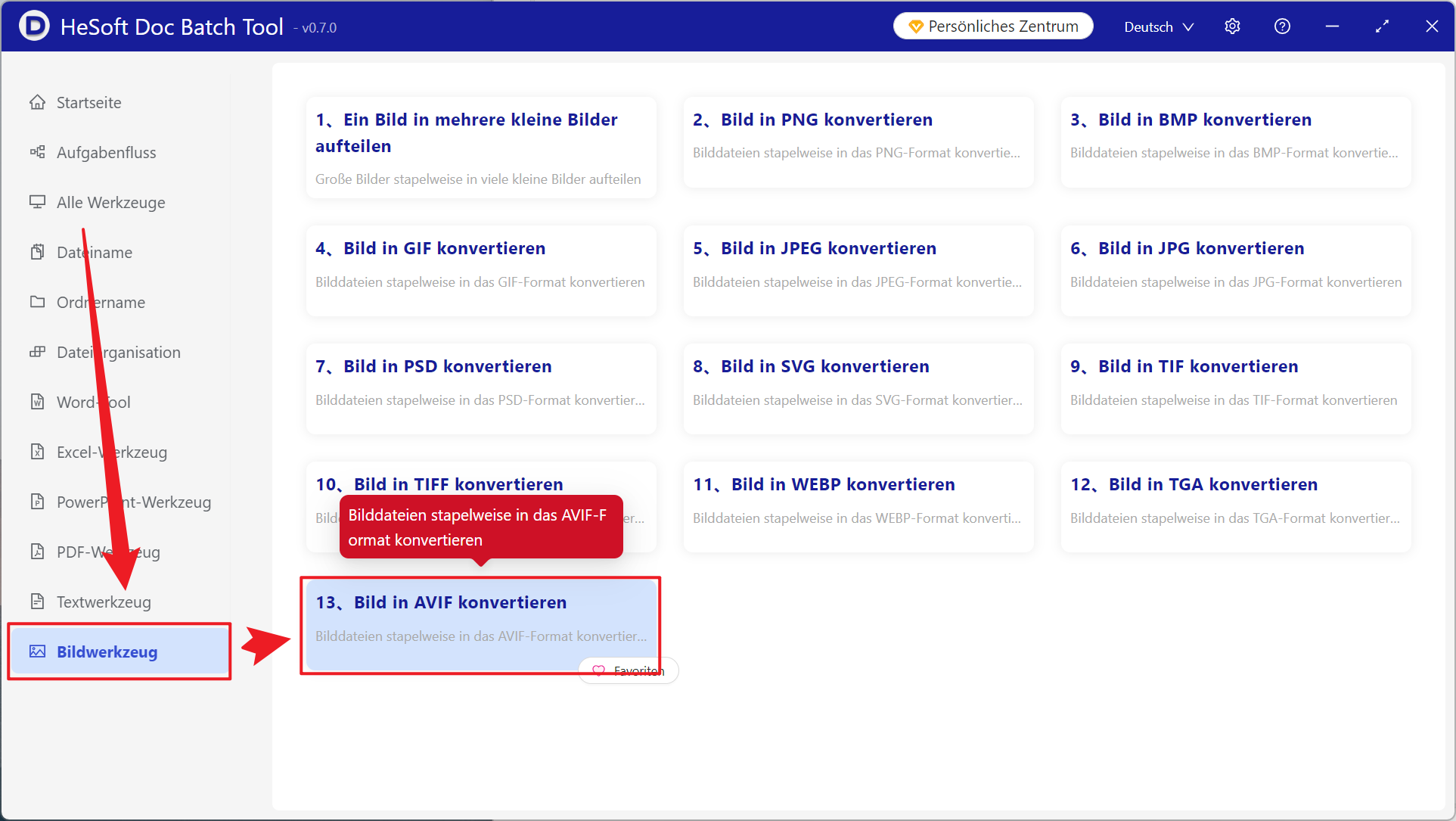Click the Bildwerkzeug picture icon
This screenshot has height=821, width=1456.
click(37, 652)
